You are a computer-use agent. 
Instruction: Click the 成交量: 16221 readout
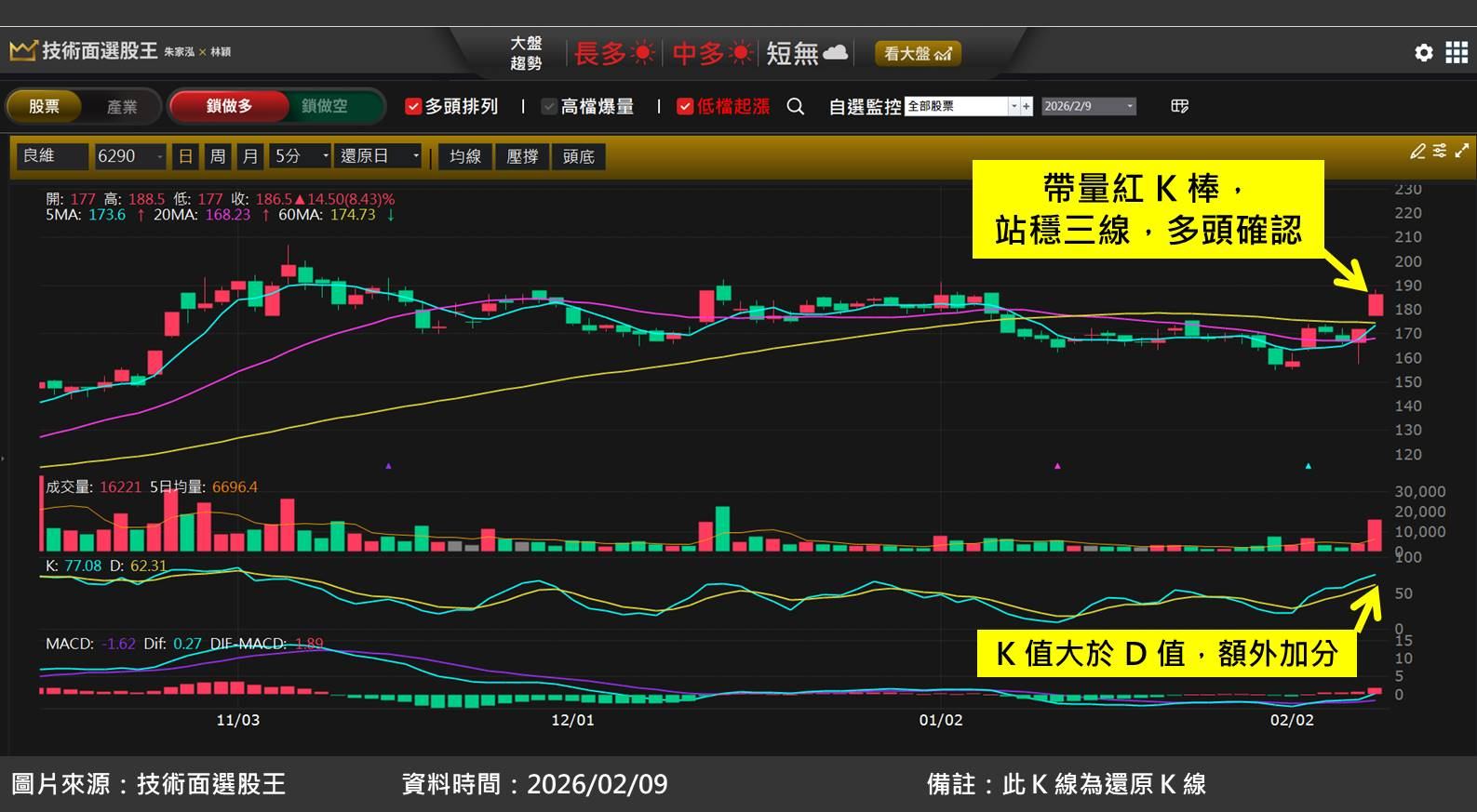(94, 486)
